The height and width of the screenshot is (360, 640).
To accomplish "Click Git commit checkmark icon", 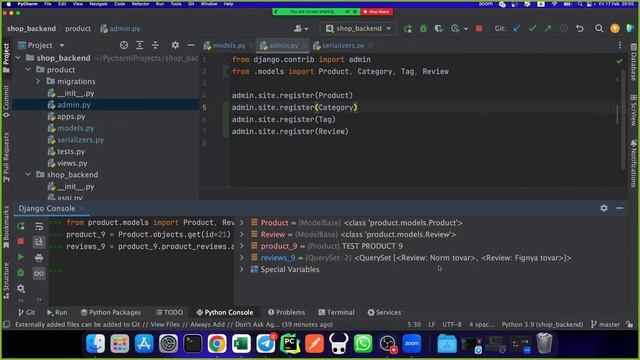I will coord(532,29).
